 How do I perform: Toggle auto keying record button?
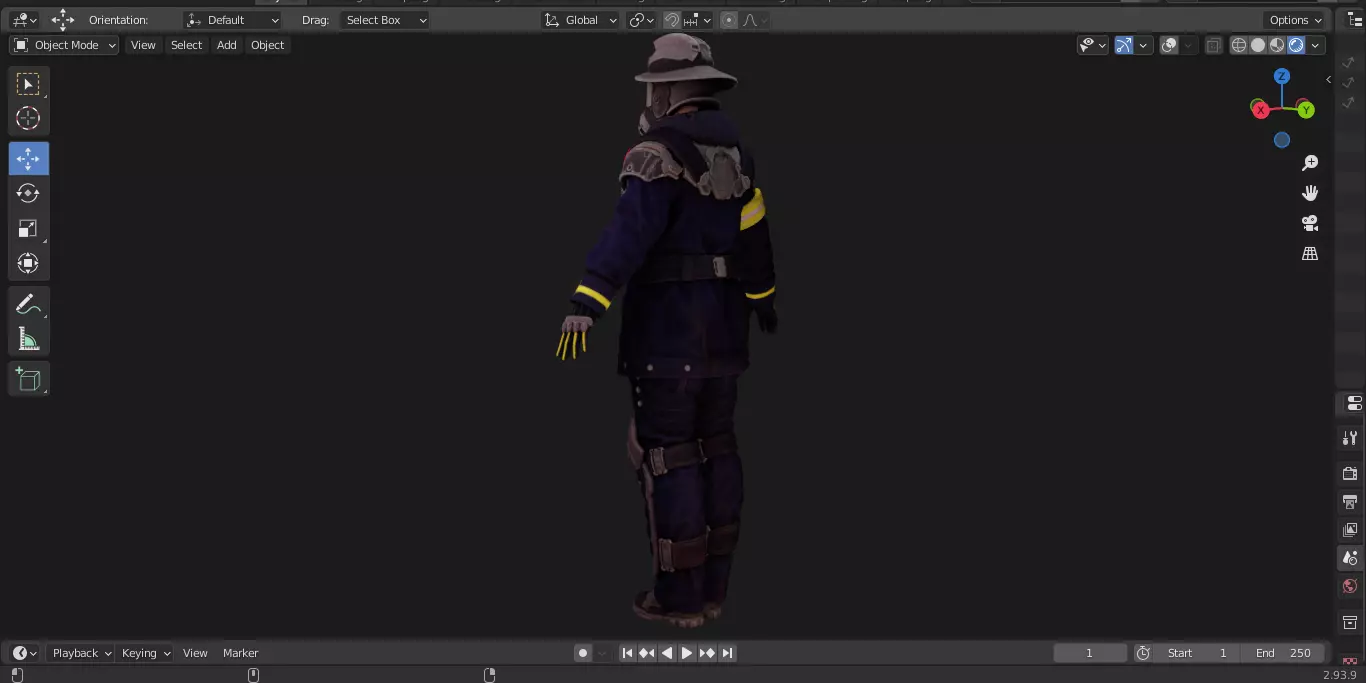[583, 653]
